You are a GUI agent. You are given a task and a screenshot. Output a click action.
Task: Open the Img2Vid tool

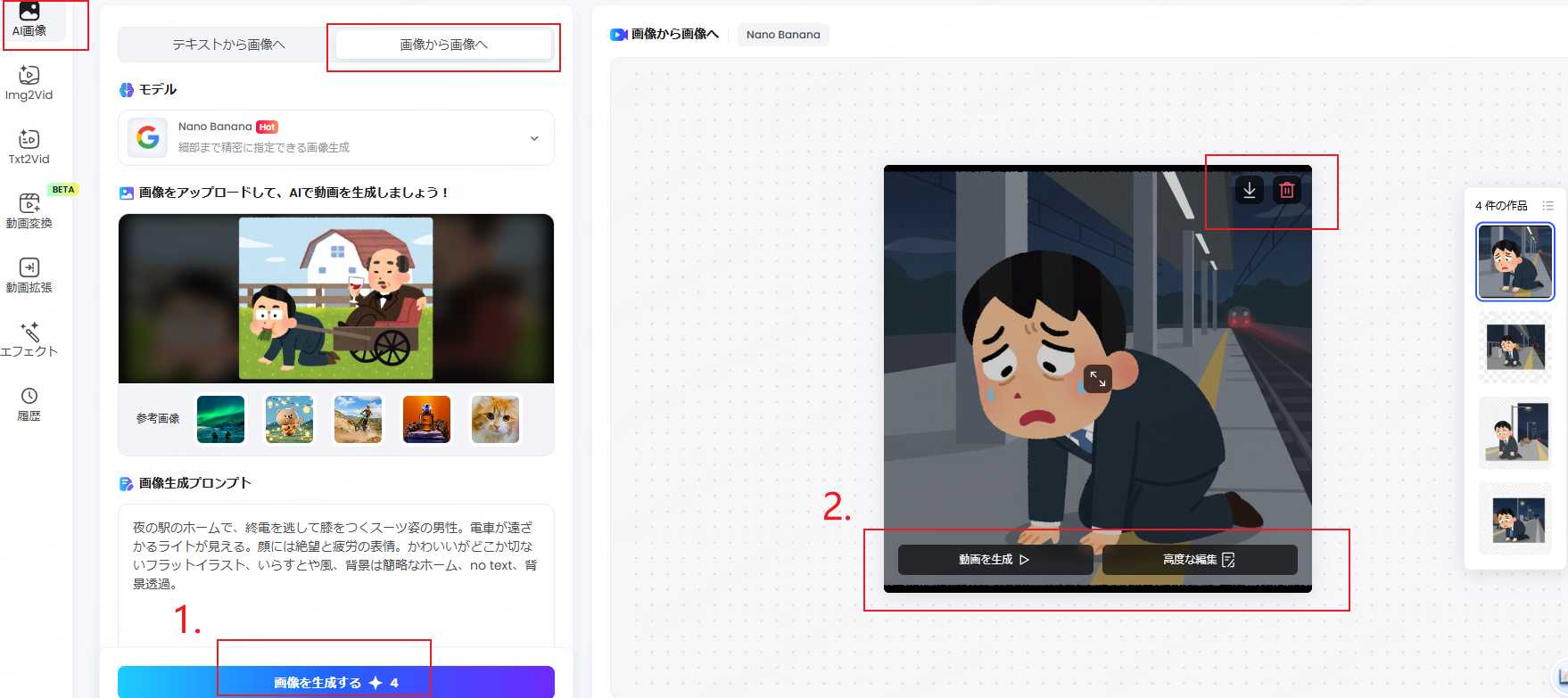(x=29, y=84)
